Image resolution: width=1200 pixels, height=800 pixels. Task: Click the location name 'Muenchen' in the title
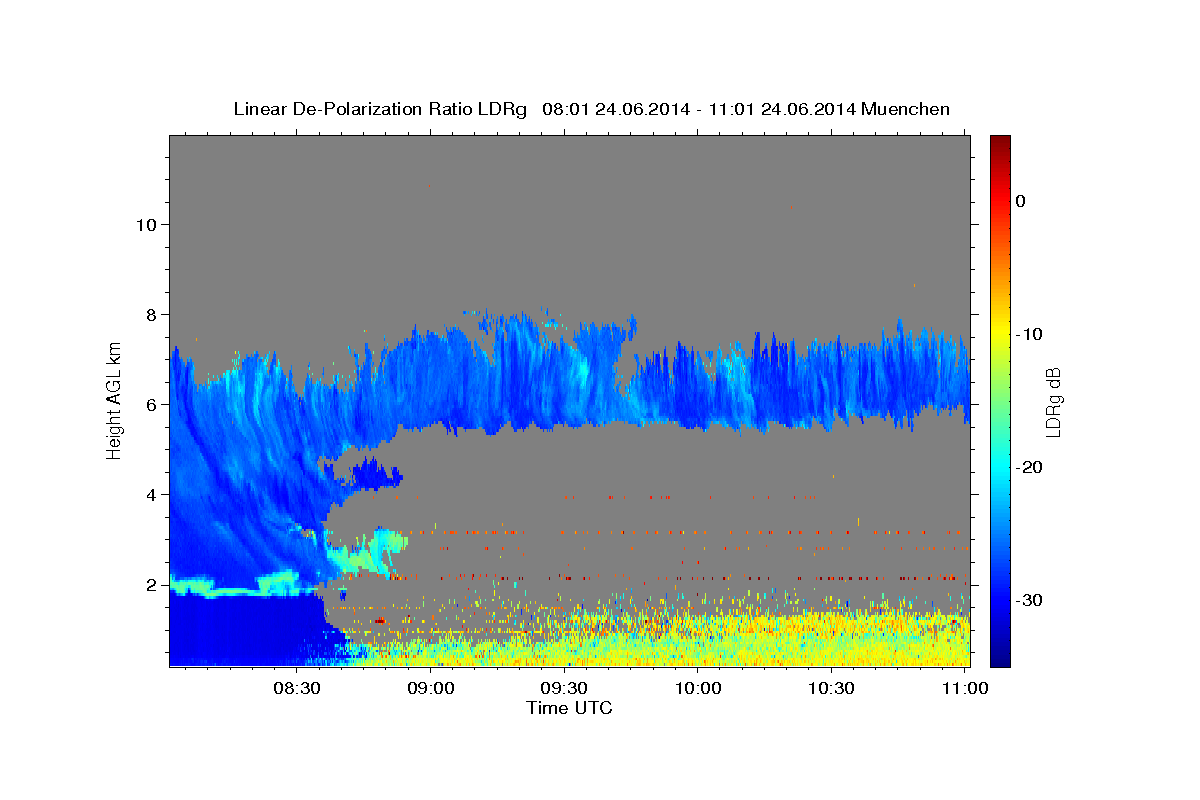tap(906, 109)
